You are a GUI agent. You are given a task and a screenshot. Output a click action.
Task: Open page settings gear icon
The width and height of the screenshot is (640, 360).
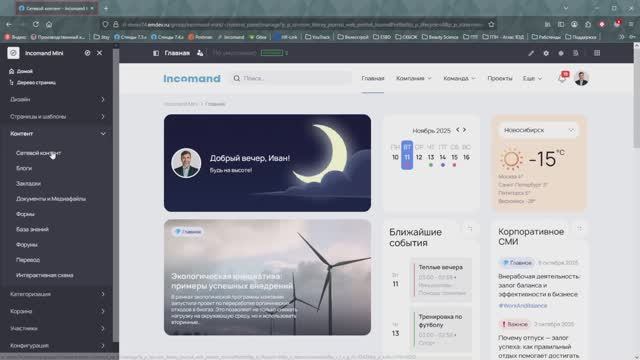pyautogui.click(x=546, y=53)
